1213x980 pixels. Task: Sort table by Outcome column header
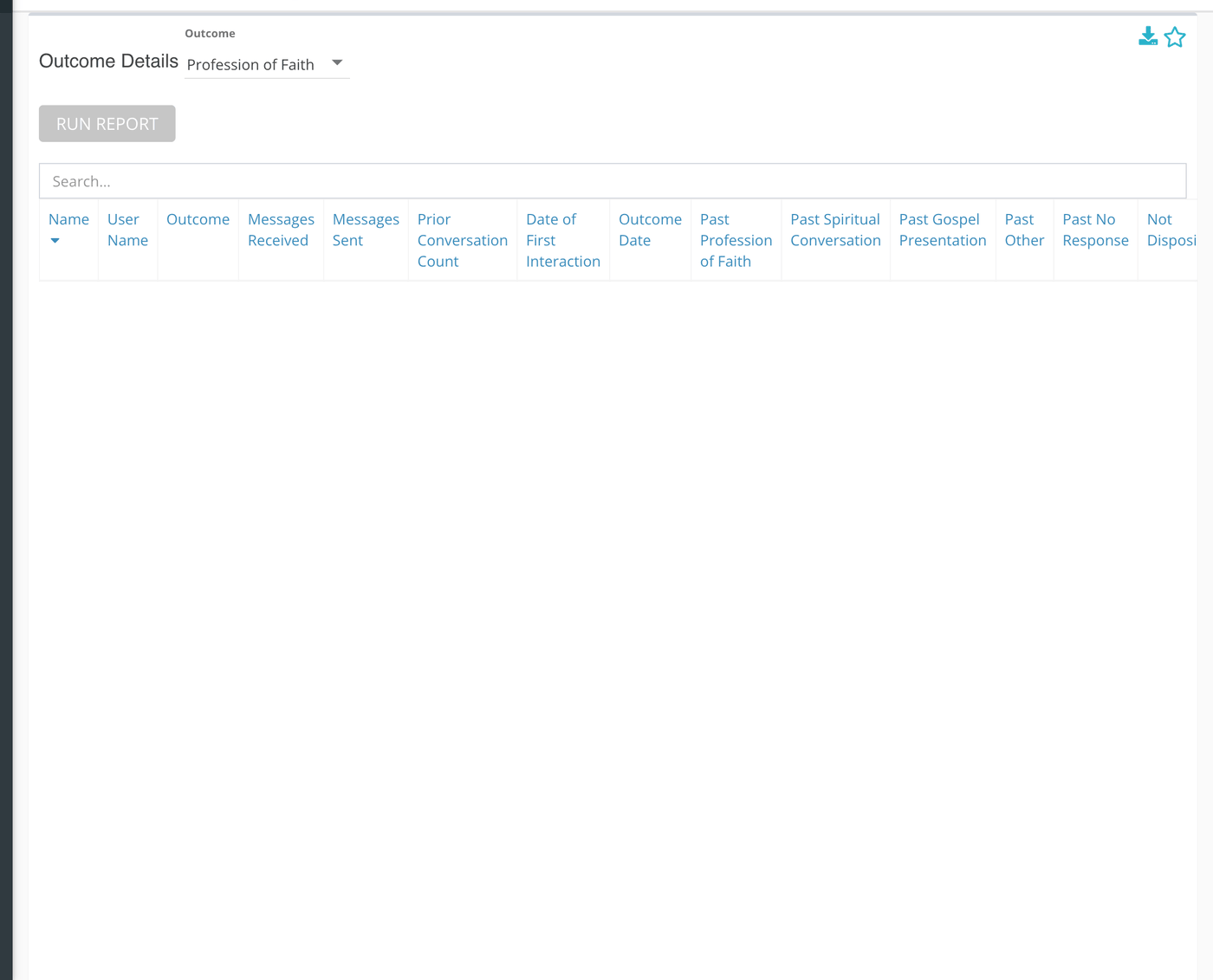(198, 219)
